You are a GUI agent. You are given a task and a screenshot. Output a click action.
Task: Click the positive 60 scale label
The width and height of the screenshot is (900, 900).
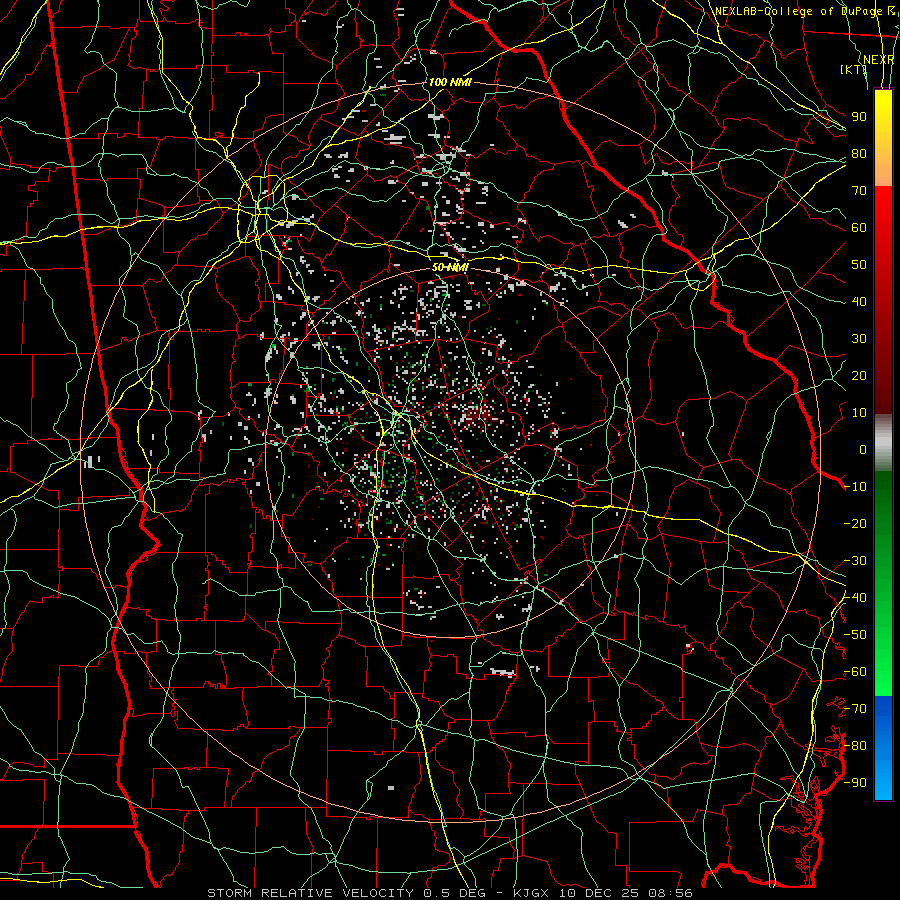pyautogui.click(x=859, y=228)
